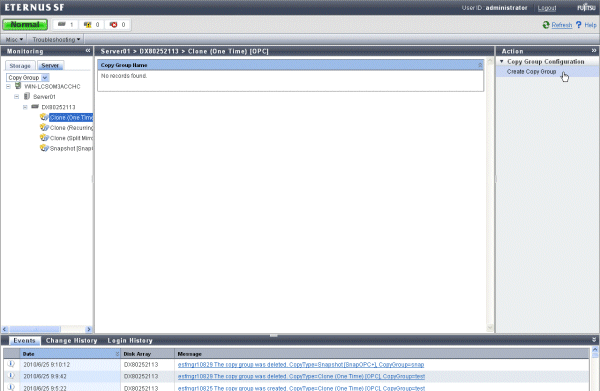Click the Help link
Viewport: 600px width, 391px height.
point(590,25)
